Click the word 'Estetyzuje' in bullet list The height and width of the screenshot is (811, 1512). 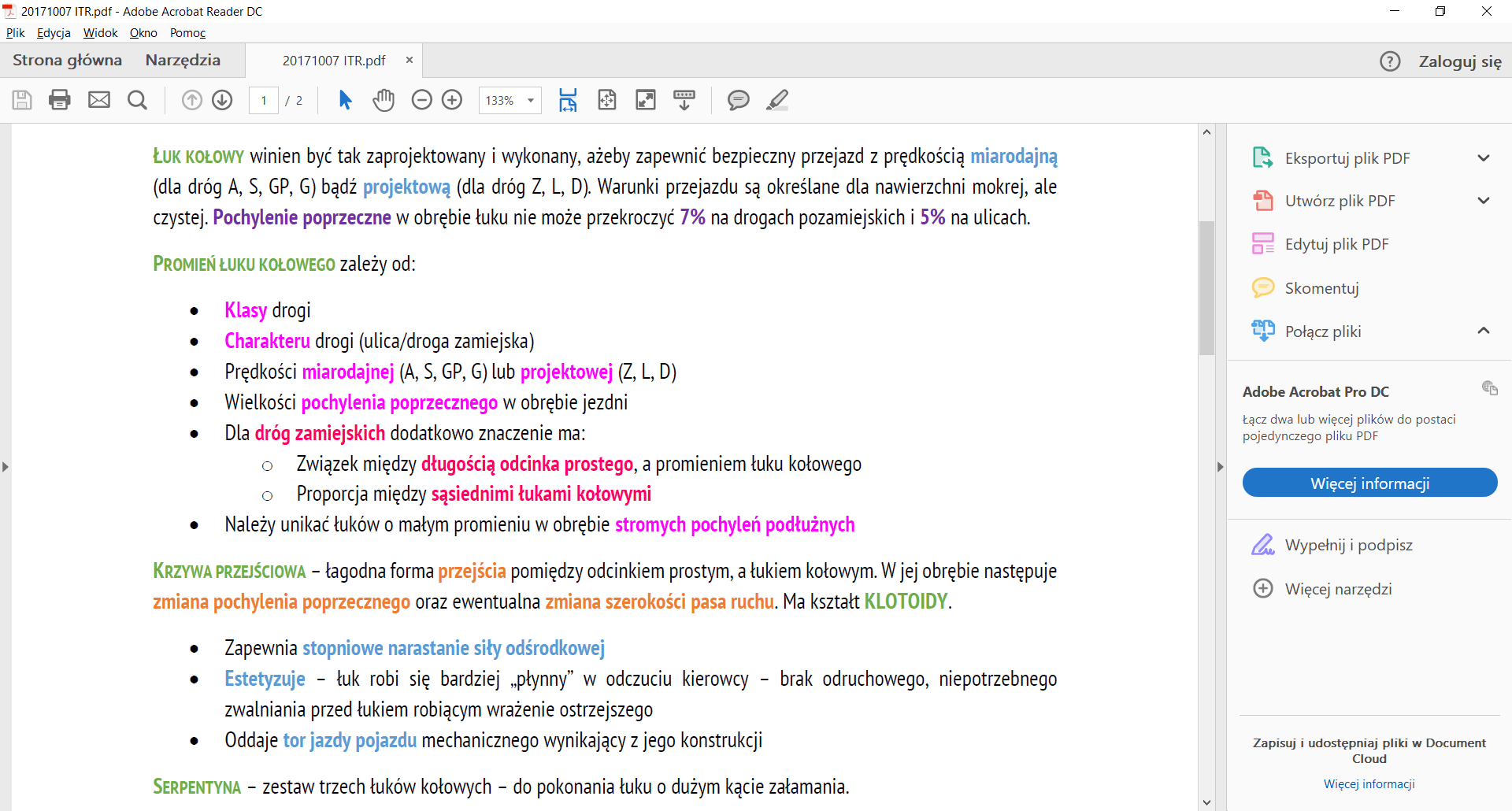265,679
